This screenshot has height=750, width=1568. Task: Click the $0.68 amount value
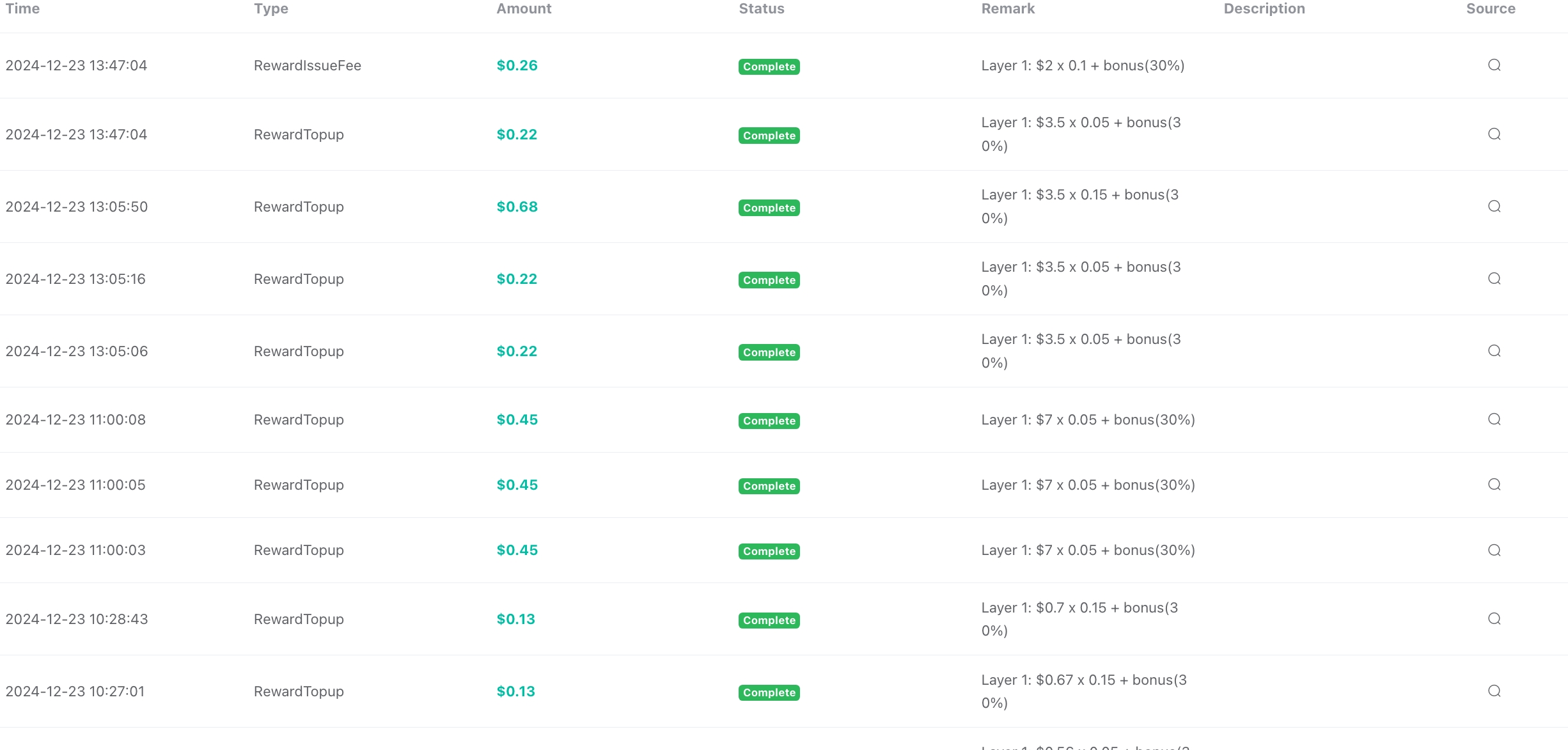(x=517, y=207)
